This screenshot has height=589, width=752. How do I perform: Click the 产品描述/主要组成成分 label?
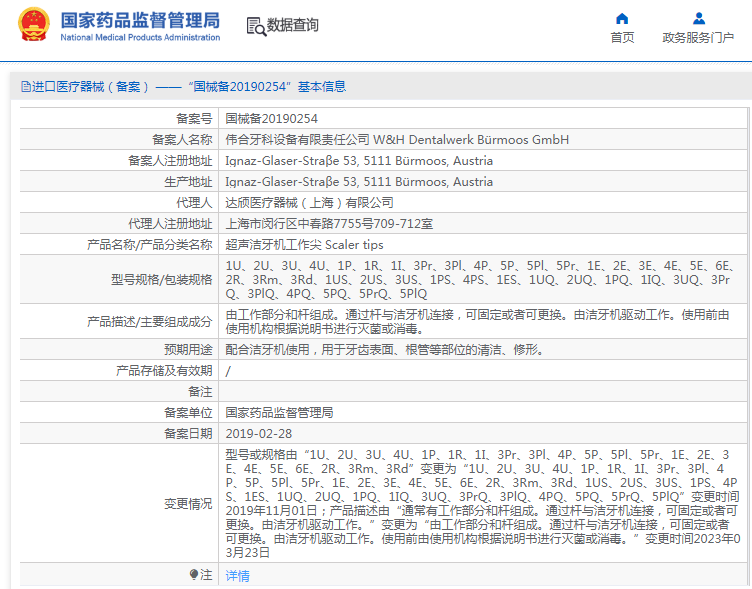pos(149,322)
